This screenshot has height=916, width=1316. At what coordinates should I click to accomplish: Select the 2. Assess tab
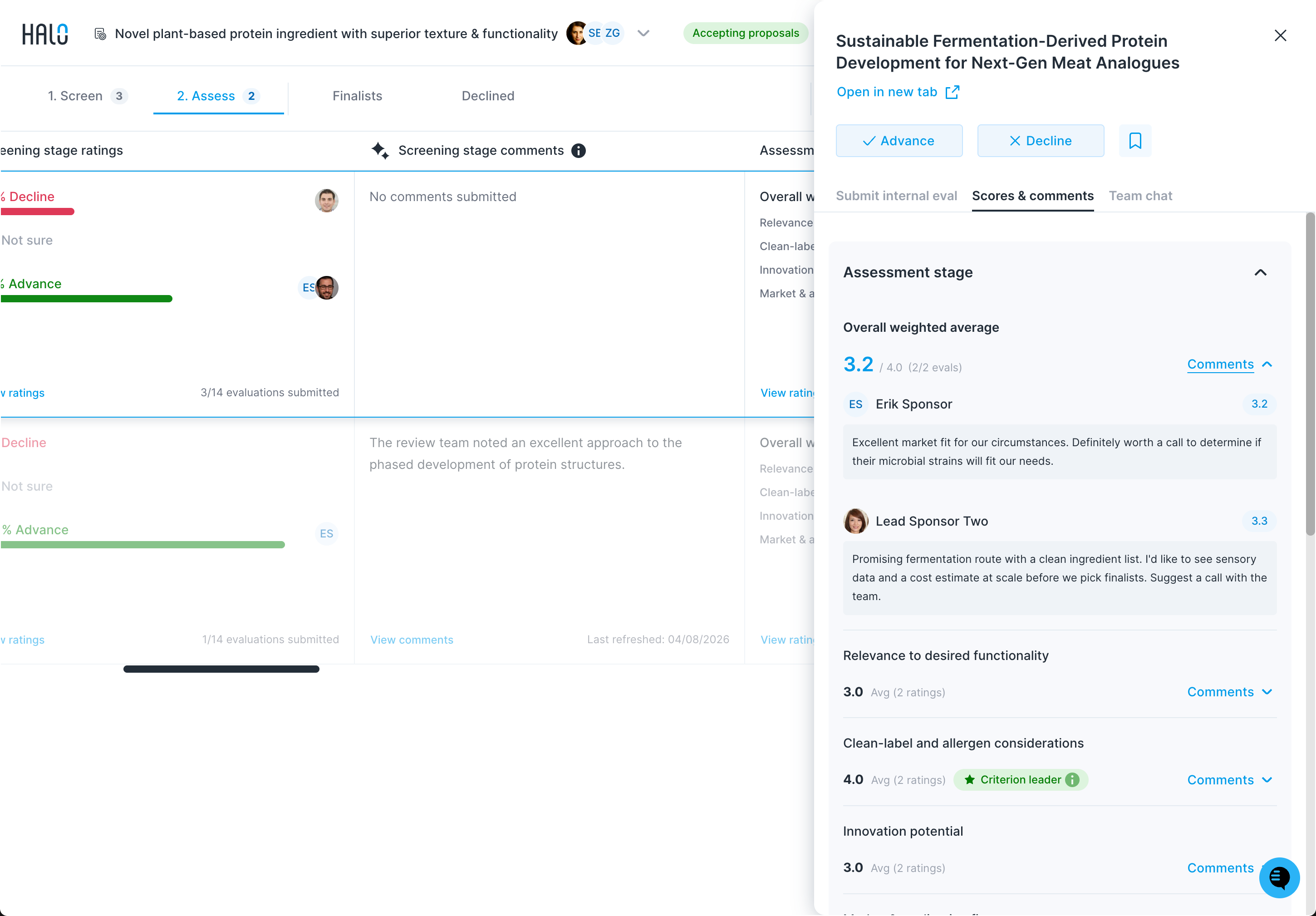[218, 96]
